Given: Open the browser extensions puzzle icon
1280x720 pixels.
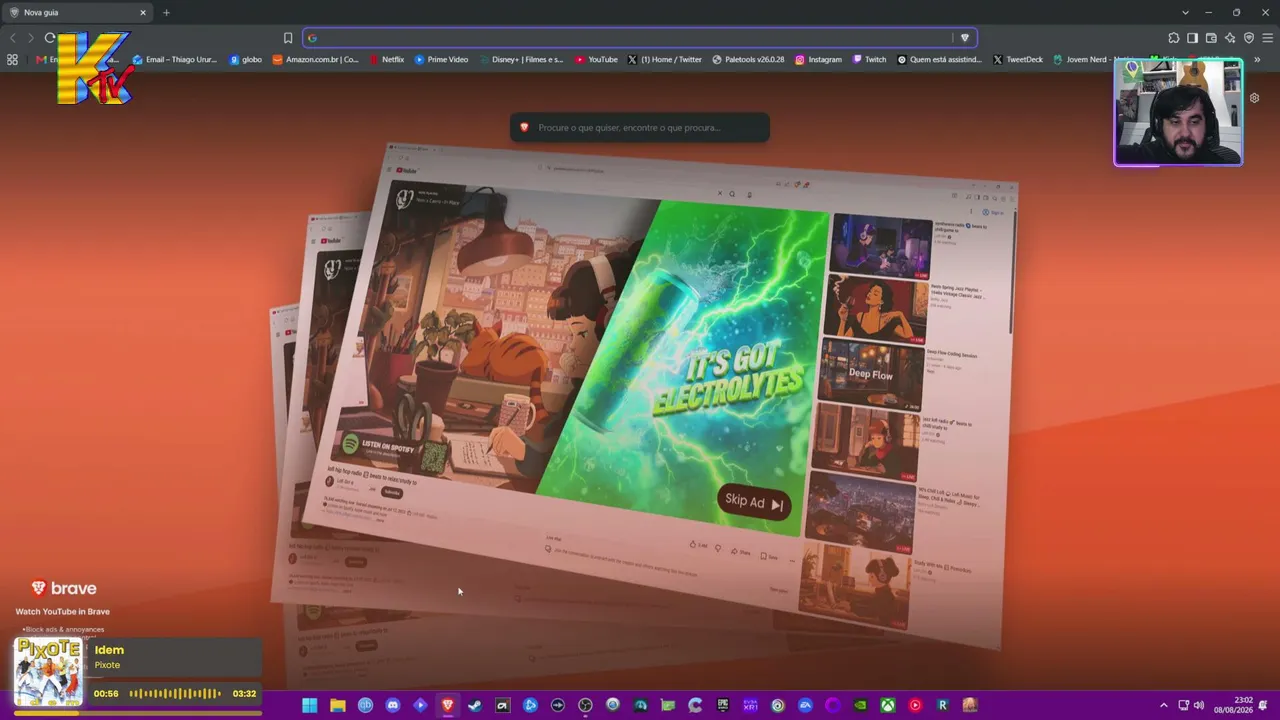Looking at the screenshot, I should (x=1174, y=38).
